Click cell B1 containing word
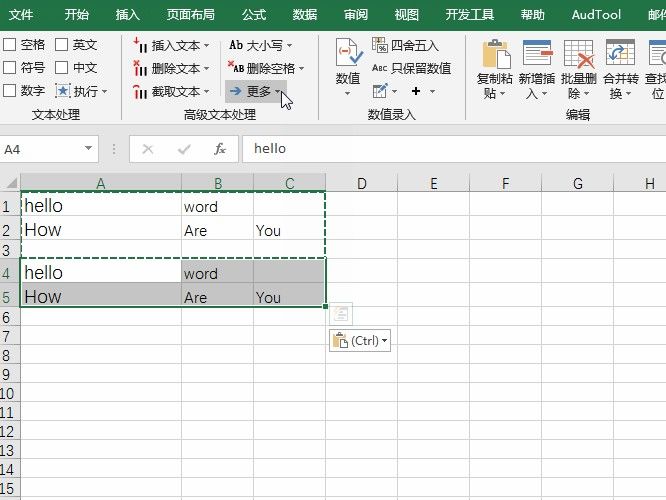Viewport: 666px width, 500px height. (217, 206)
